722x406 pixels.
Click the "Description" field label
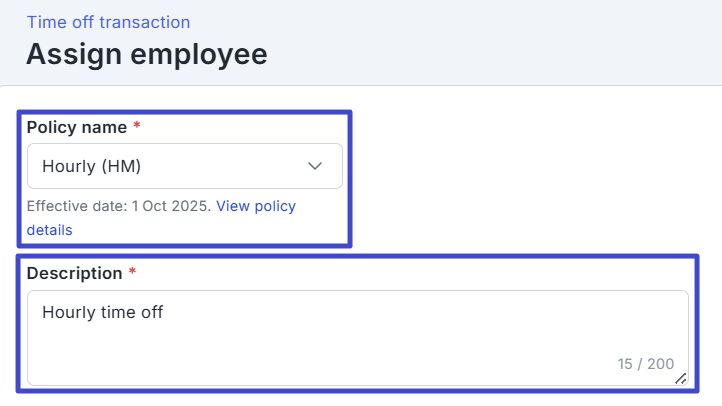[74, 273]
